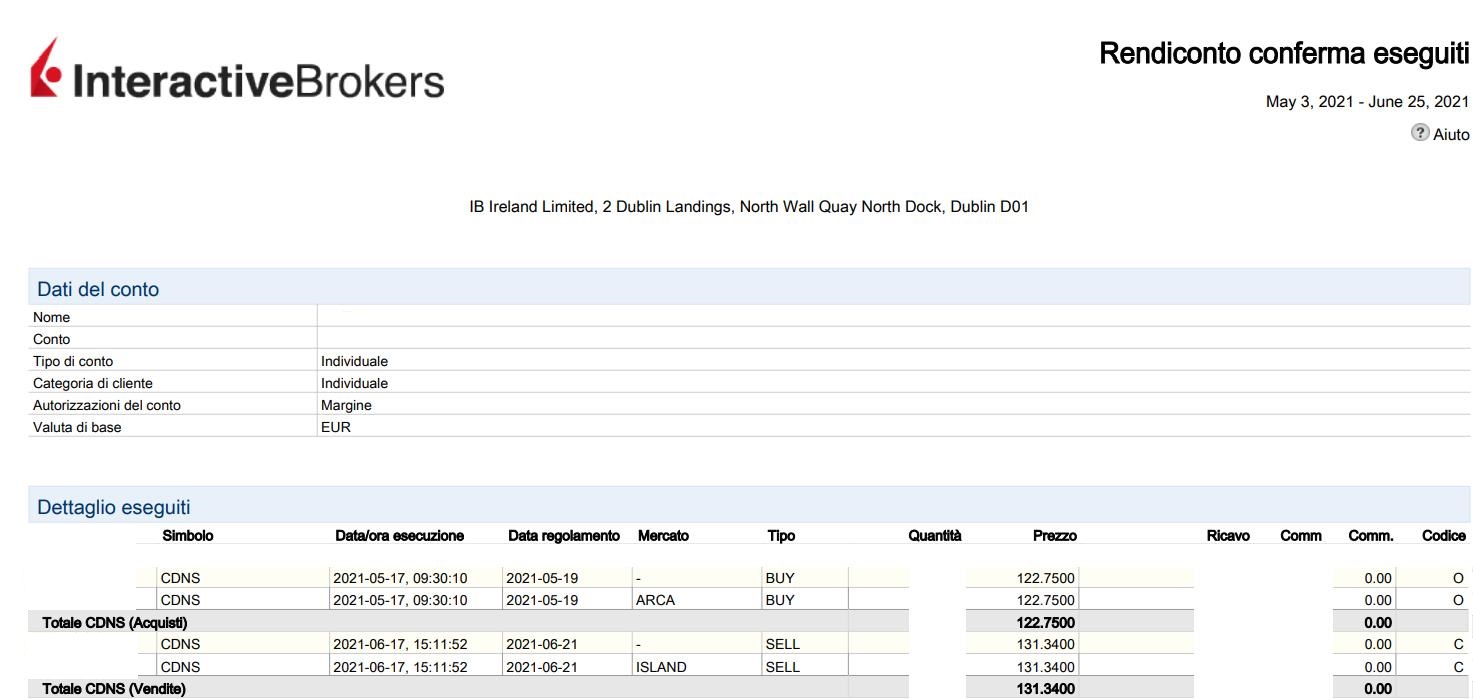Click code O in the ARCA row
1473x699 pixels.
point(1458,600)
